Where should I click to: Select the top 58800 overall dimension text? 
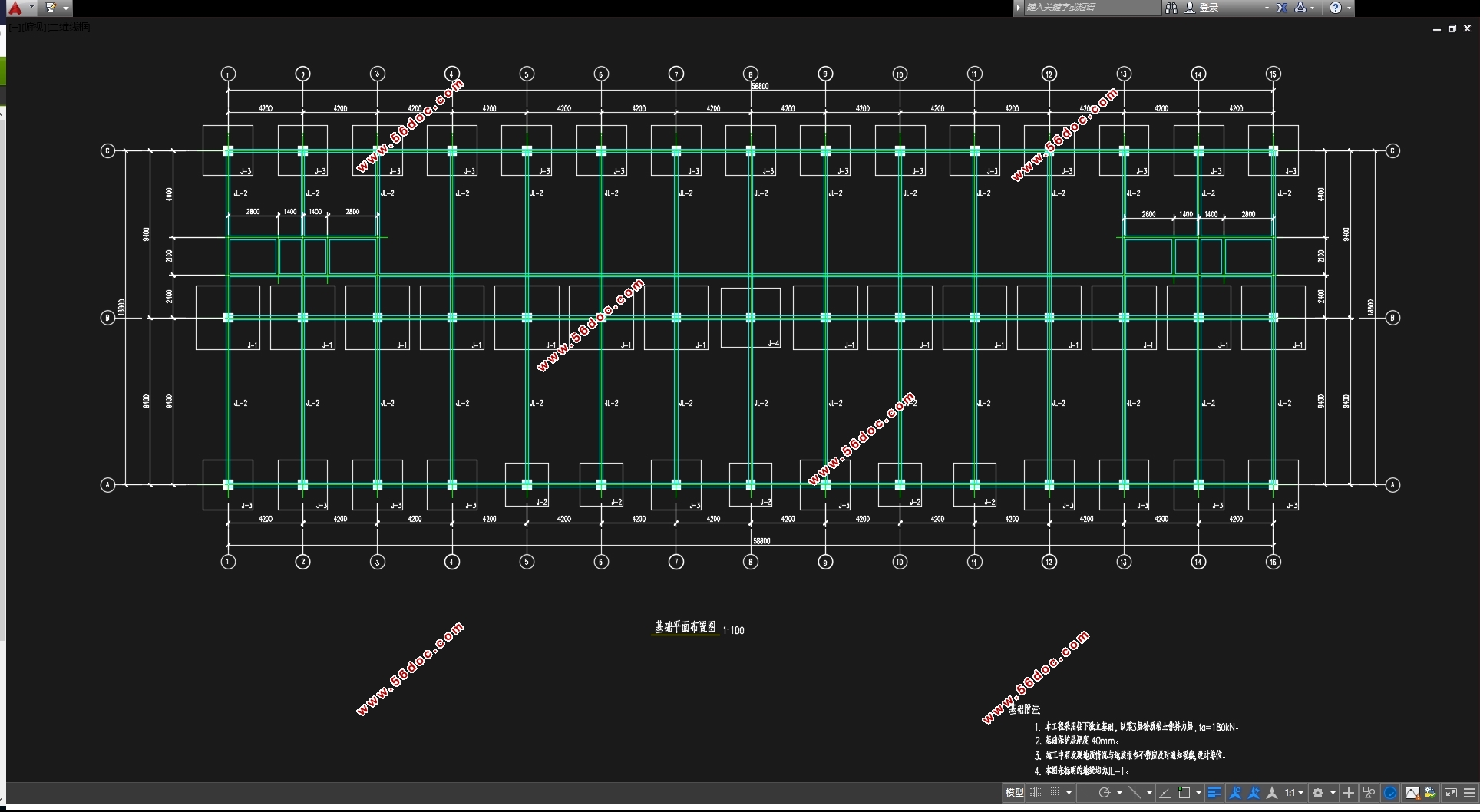pyautogui.click(x=760, y=86)
